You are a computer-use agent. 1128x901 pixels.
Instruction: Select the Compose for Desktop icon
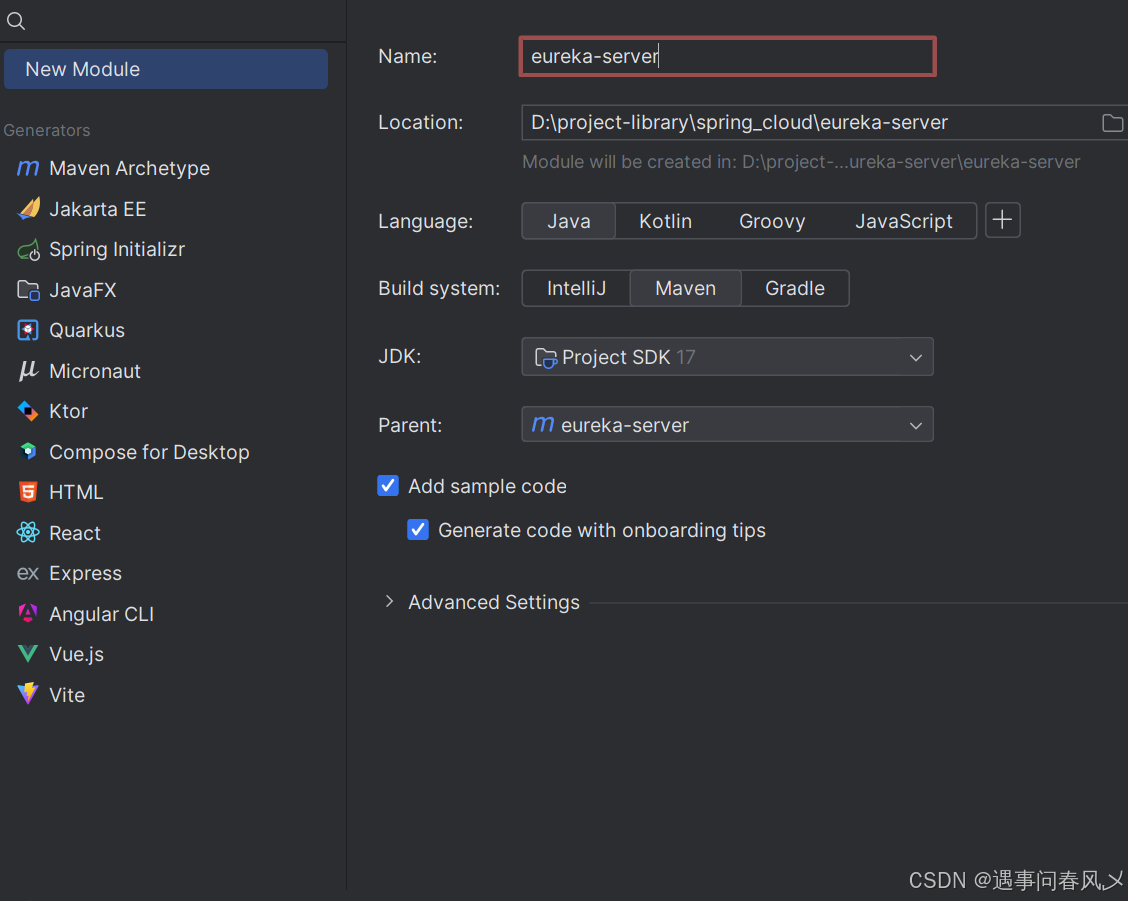tap(28, 451)
